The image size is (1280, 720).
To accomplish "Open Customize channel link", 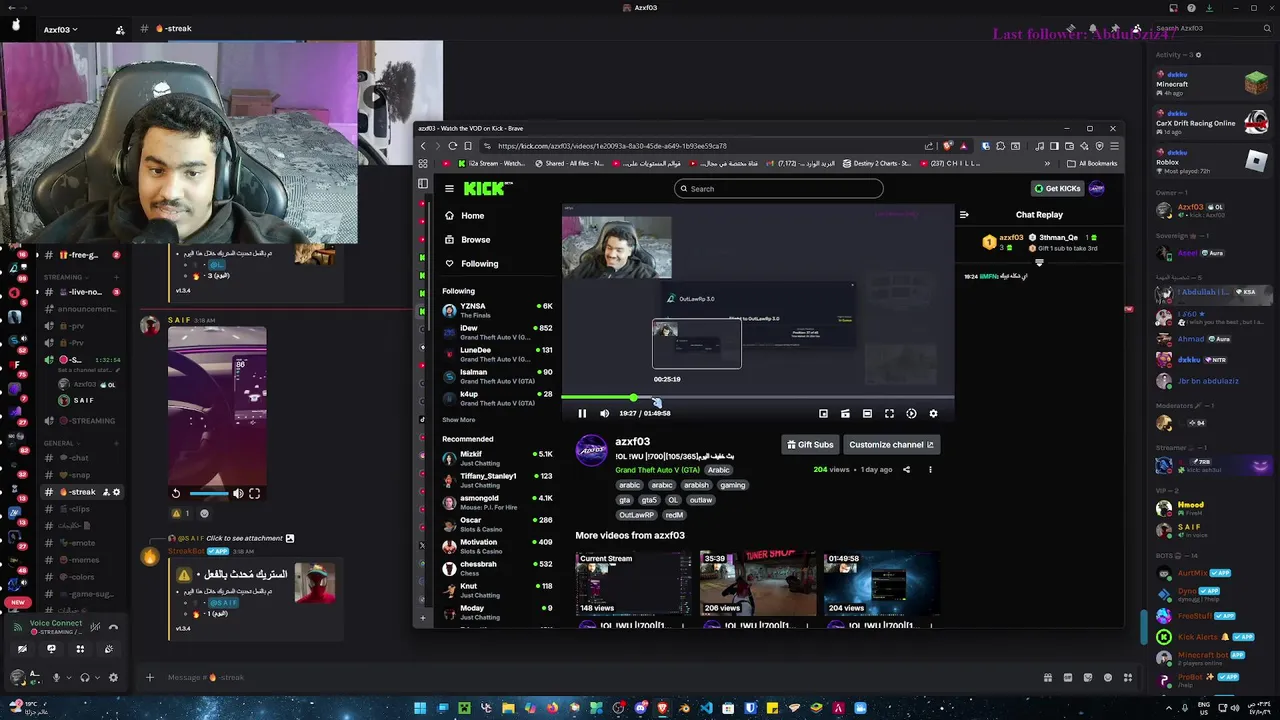I will click(891, 445).
